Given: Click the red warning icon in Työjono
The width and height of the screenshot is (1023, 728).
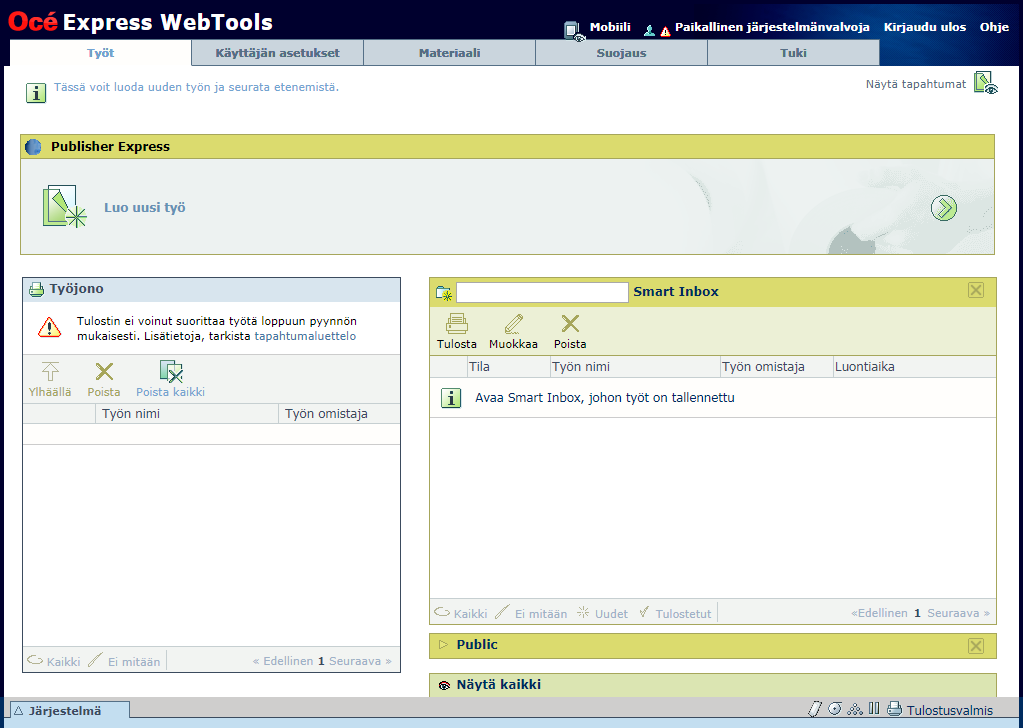Looking at the screenshot, I should coord(49,327).
